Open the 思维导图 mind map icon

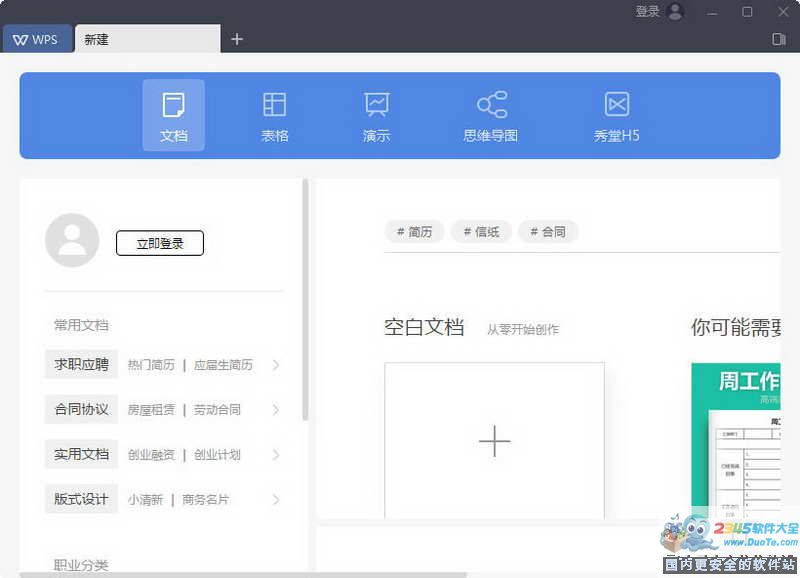[489, 114]
